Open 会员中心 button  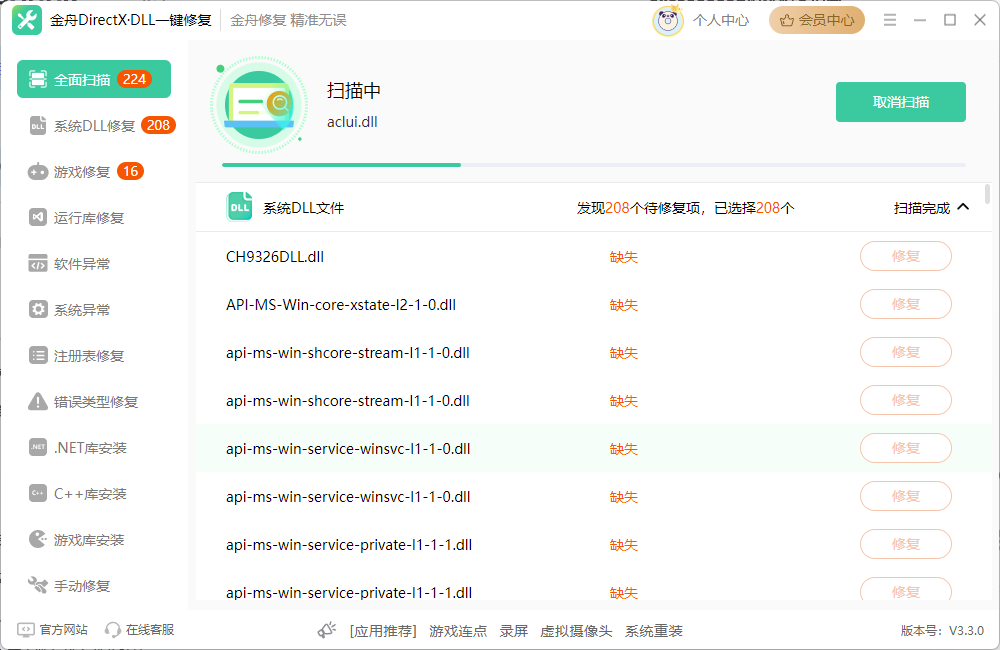pyautogui.click(x=816, y=20)
